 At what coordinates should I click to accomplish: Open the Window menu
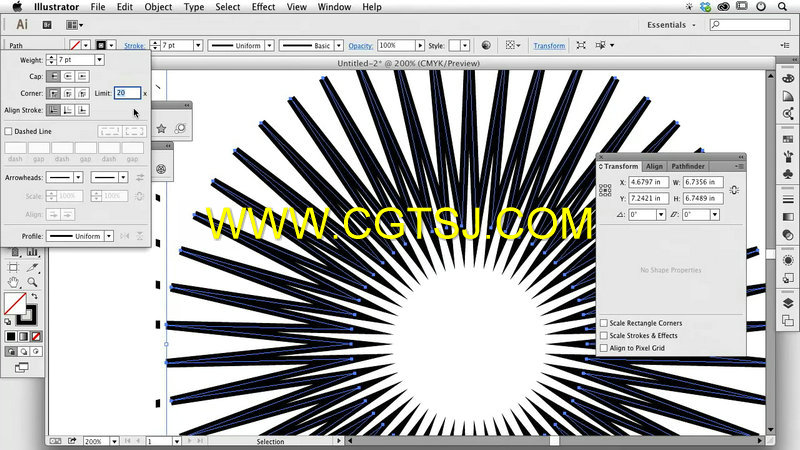pyautogui.click(x=334, y=7)
